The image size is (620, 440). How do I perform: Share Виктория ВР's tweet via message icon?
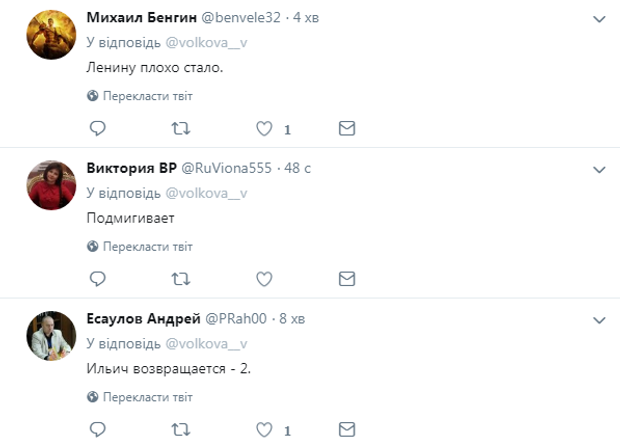[347, 279]
